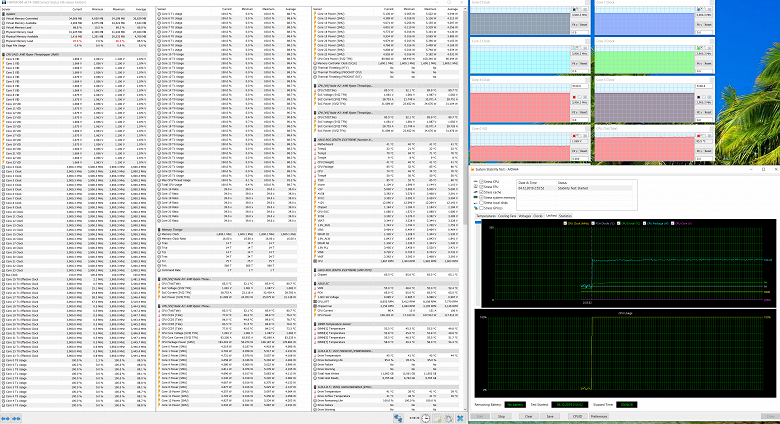Click the Core 0 VID graph red color icon
Viewport: 780px width, 424px height.
click(576, 137)
